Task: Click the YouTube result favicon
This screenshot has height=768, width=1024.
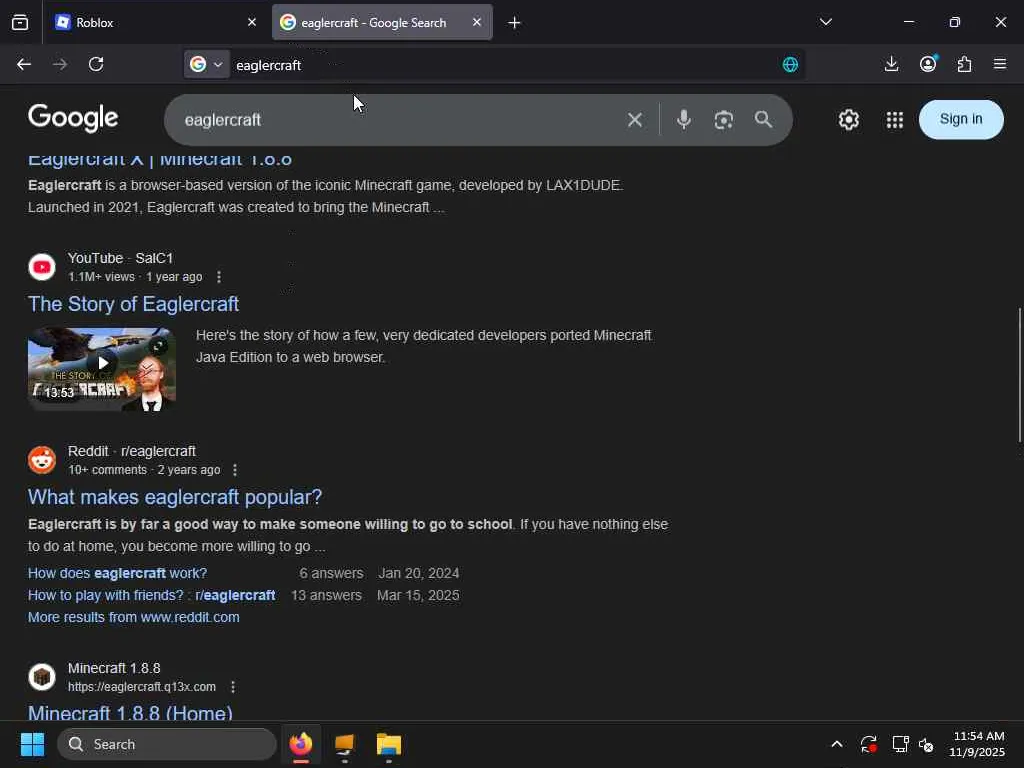Action: click(x=42, y=267)
